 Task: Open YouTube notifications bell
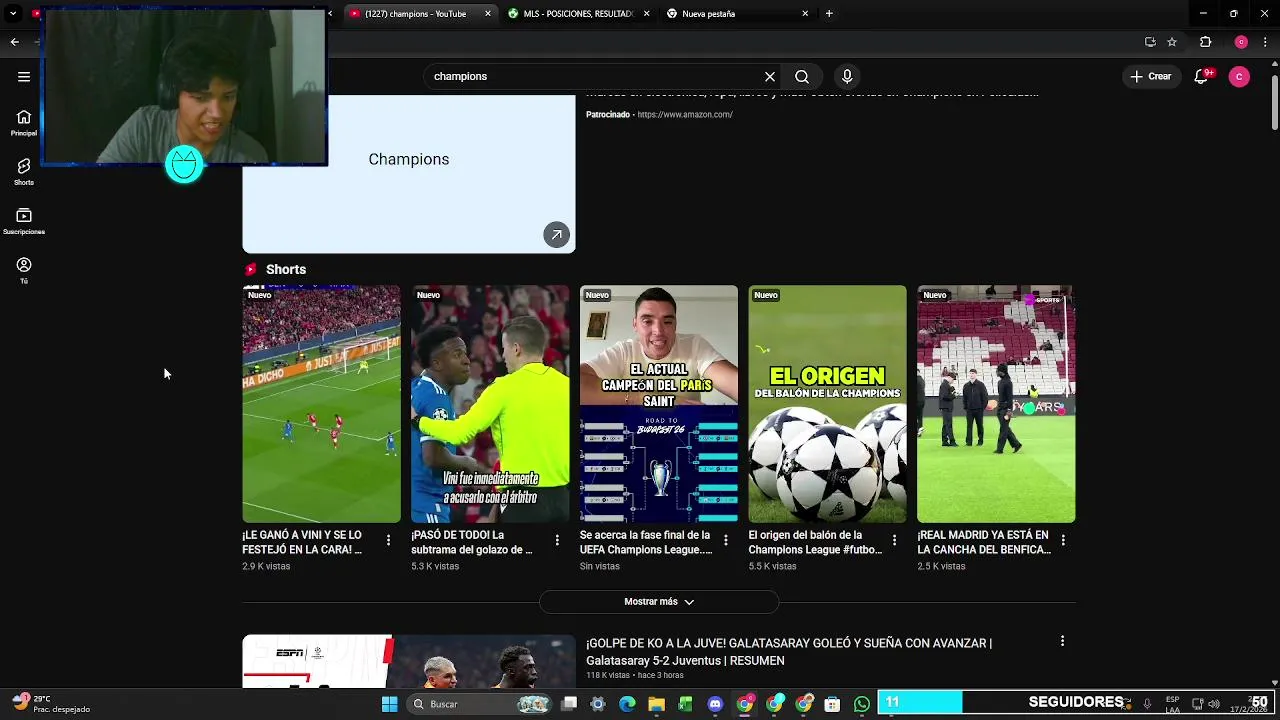pyautogui.click(x=1203, y=76)
